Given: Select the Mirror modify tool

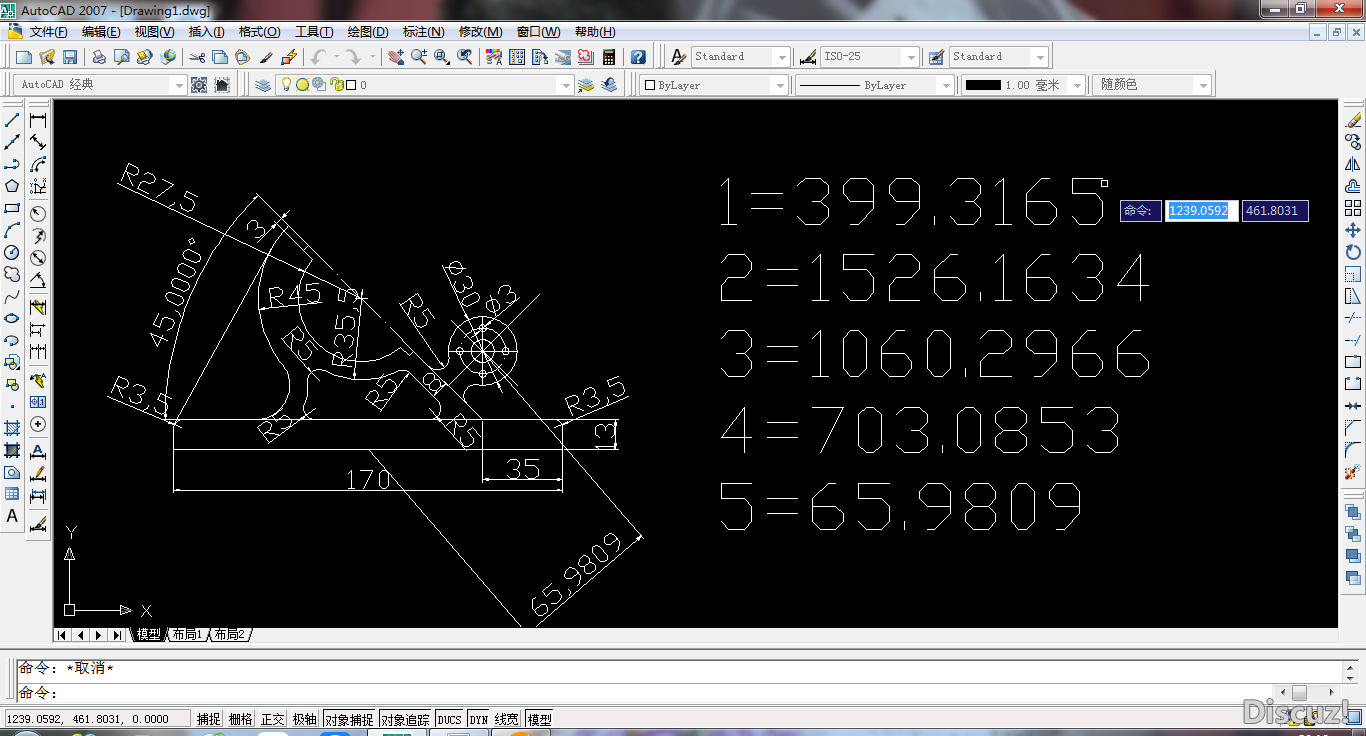Looking at the screenshot, I should (1353, 164).
